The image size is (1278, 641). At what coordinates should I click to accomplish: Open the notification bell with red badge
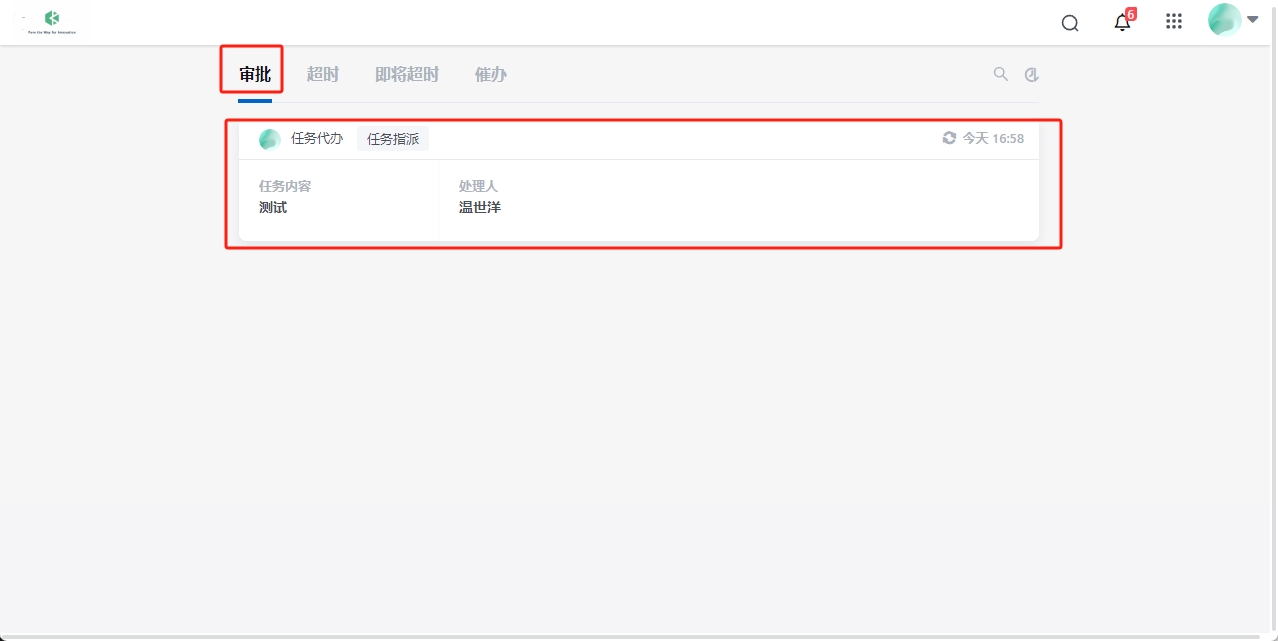click(1121, 22)
